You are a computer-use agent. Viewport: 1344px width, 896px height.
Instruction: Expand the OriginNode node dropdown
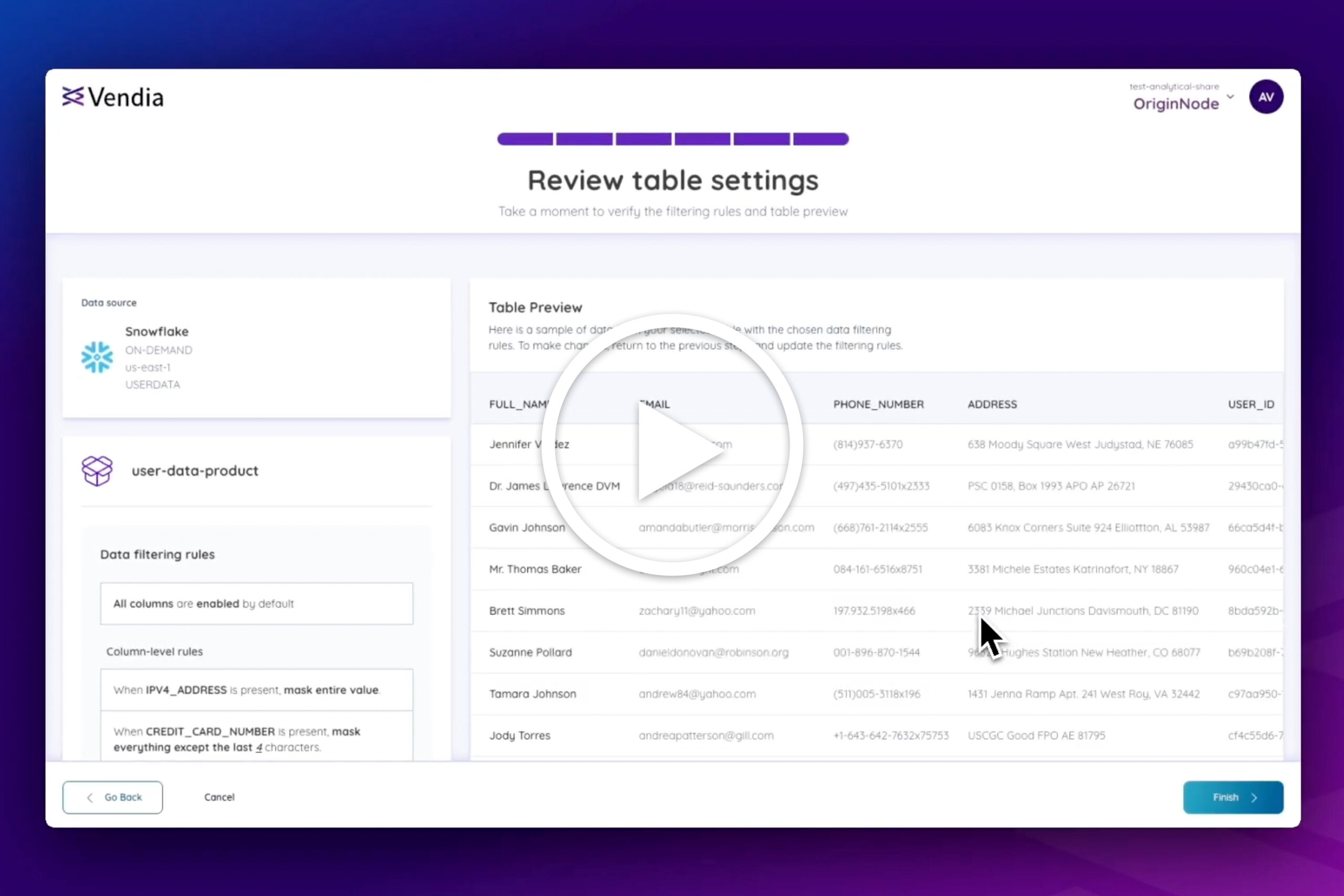point(1230,97)
